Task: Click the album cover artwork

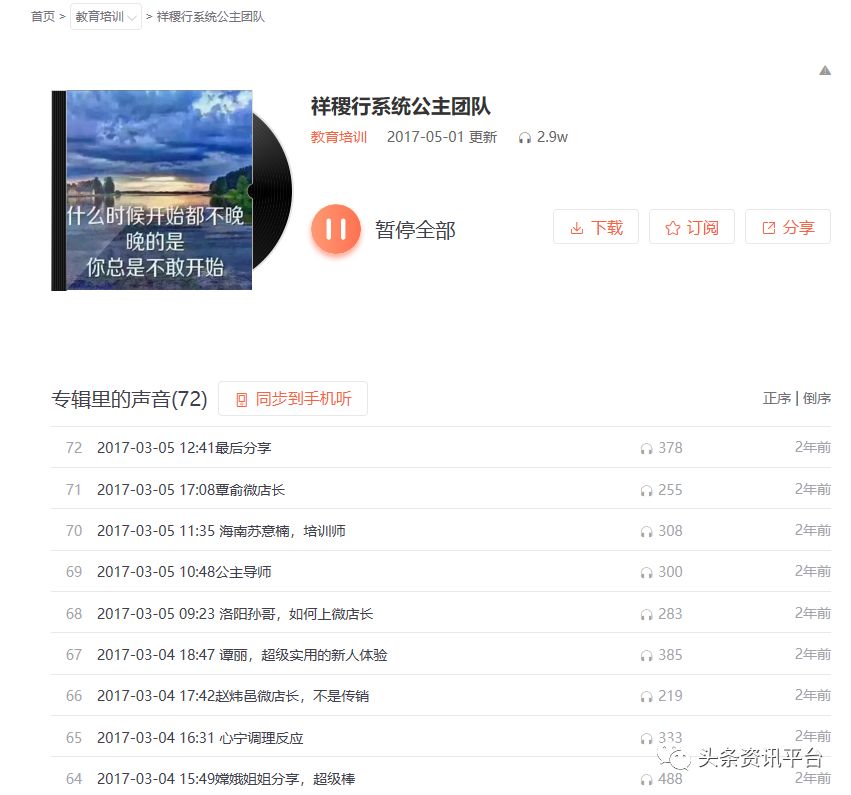Action: tap(159, 190)
